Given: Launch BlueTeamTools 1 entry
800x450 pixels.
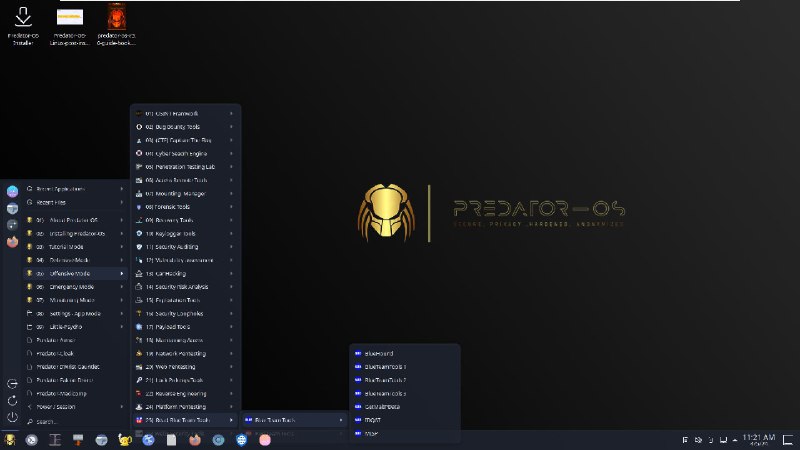Looking at the screenshot, I should click(x=405, y=367).
